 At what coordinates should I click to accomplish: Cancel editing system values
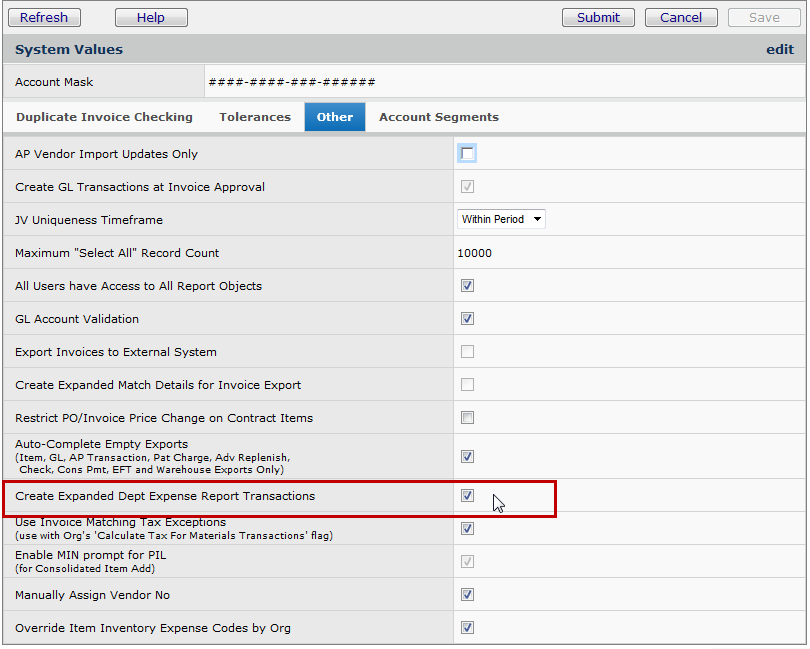tap(681, 17)
